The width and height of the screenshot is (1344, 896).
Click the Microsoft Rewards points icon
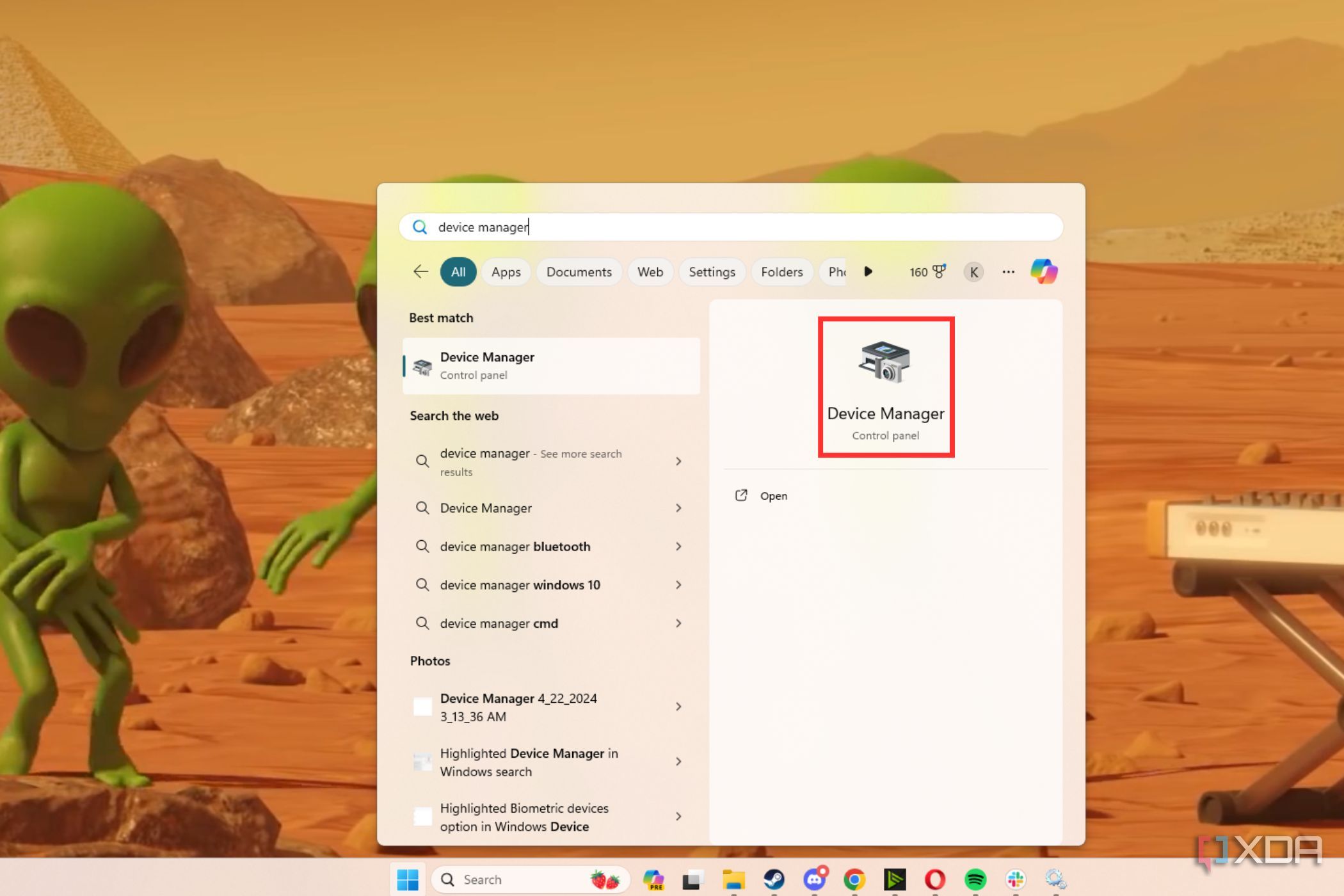coord(926,271)
